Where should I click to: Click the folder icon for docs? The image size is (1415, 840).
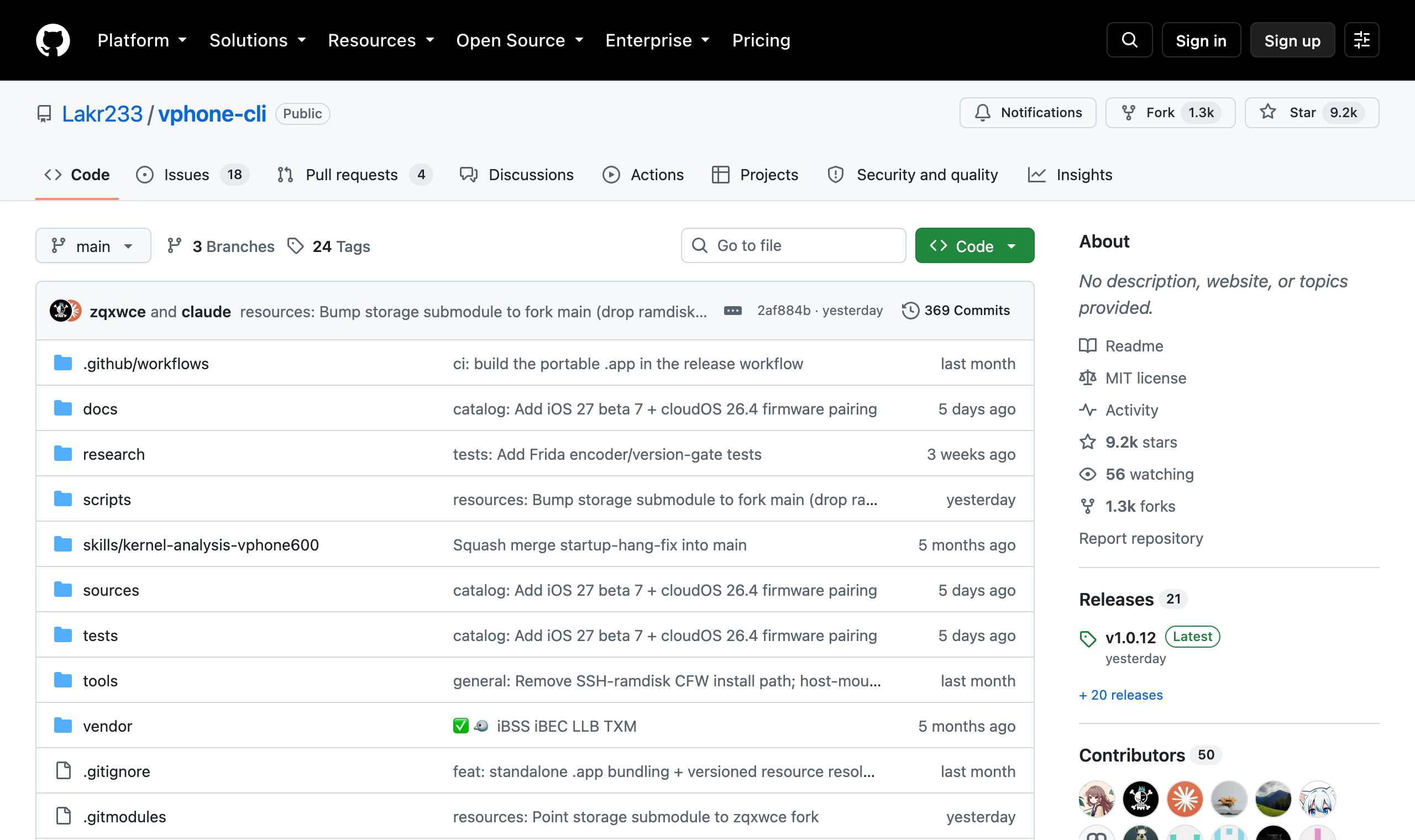(x=63, y=408)
